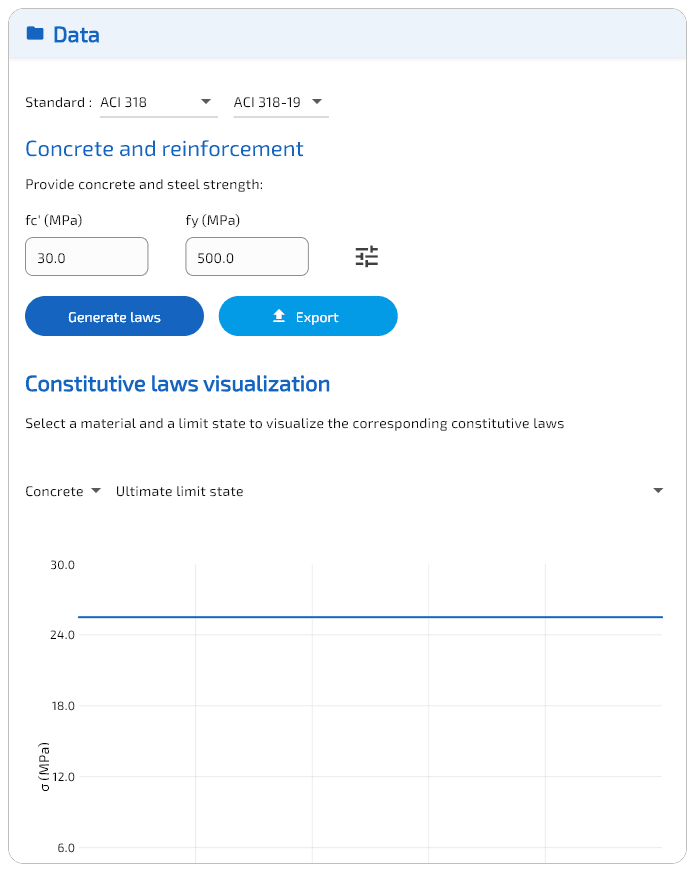
Task: Open the ACI 318 standard dropdown
Action: pyautogui.click(x=157, y=102)
